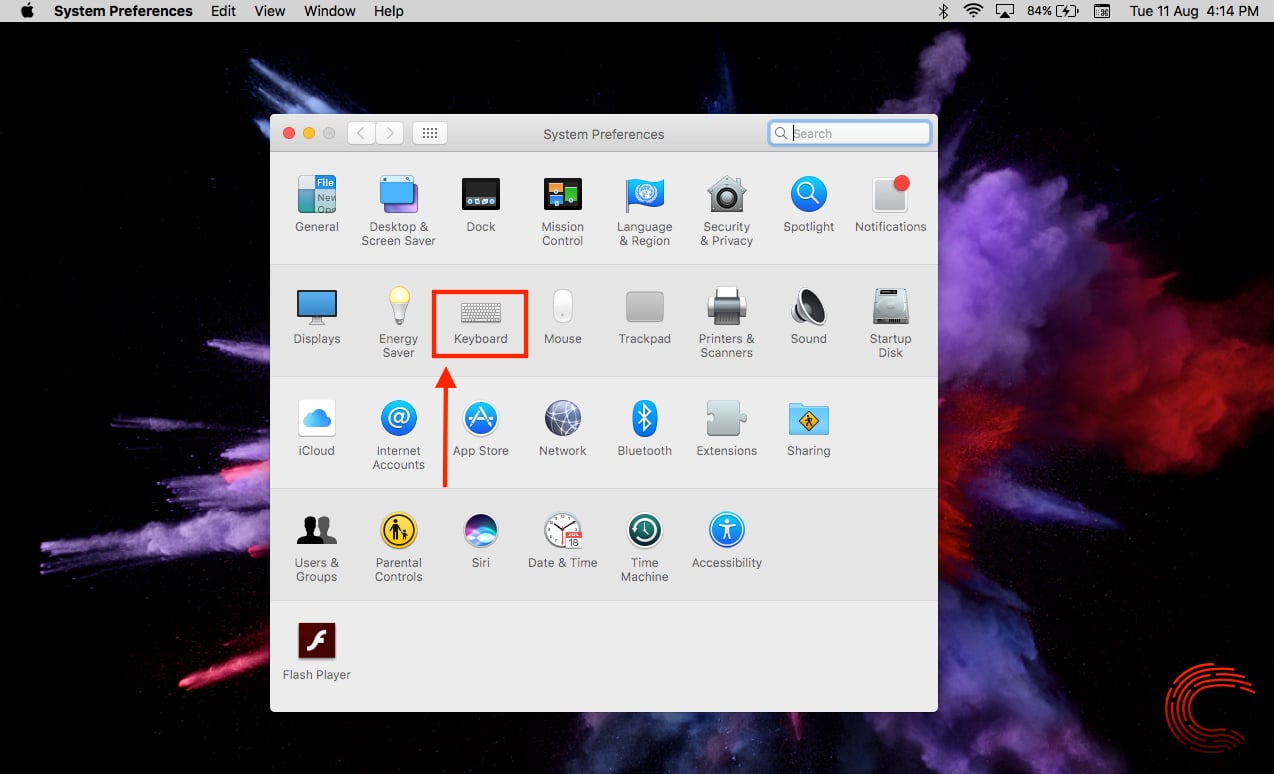The height and width of the screenshot is (774, 1274).
Task: Click the Bluetooth status icon in menu bar
Action: coord(942,11)
